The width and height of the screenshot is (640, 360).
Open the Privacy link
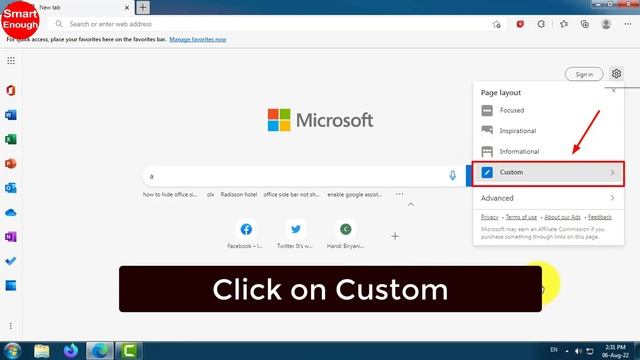coord(489,217)
